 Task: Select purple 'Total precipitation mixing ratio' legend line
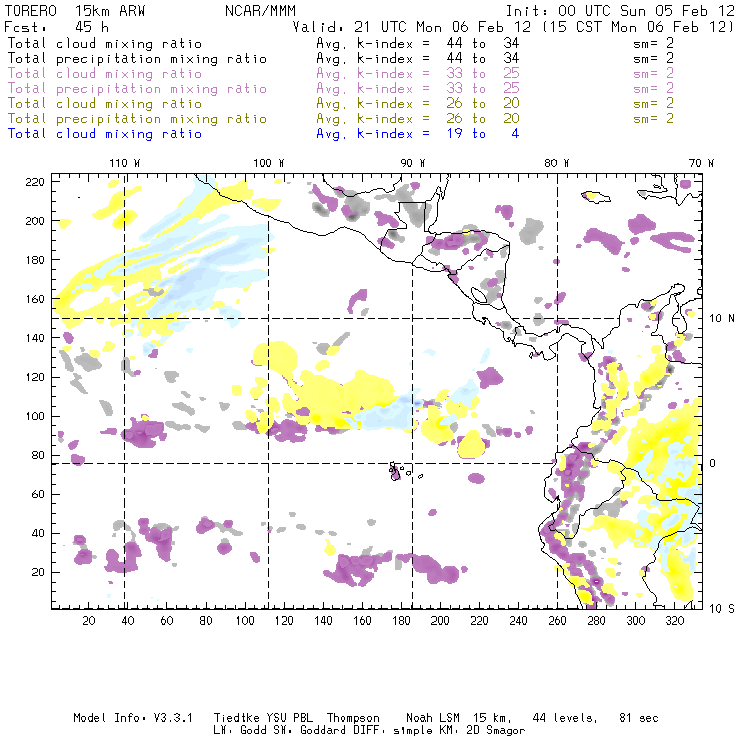pos(137,89)
